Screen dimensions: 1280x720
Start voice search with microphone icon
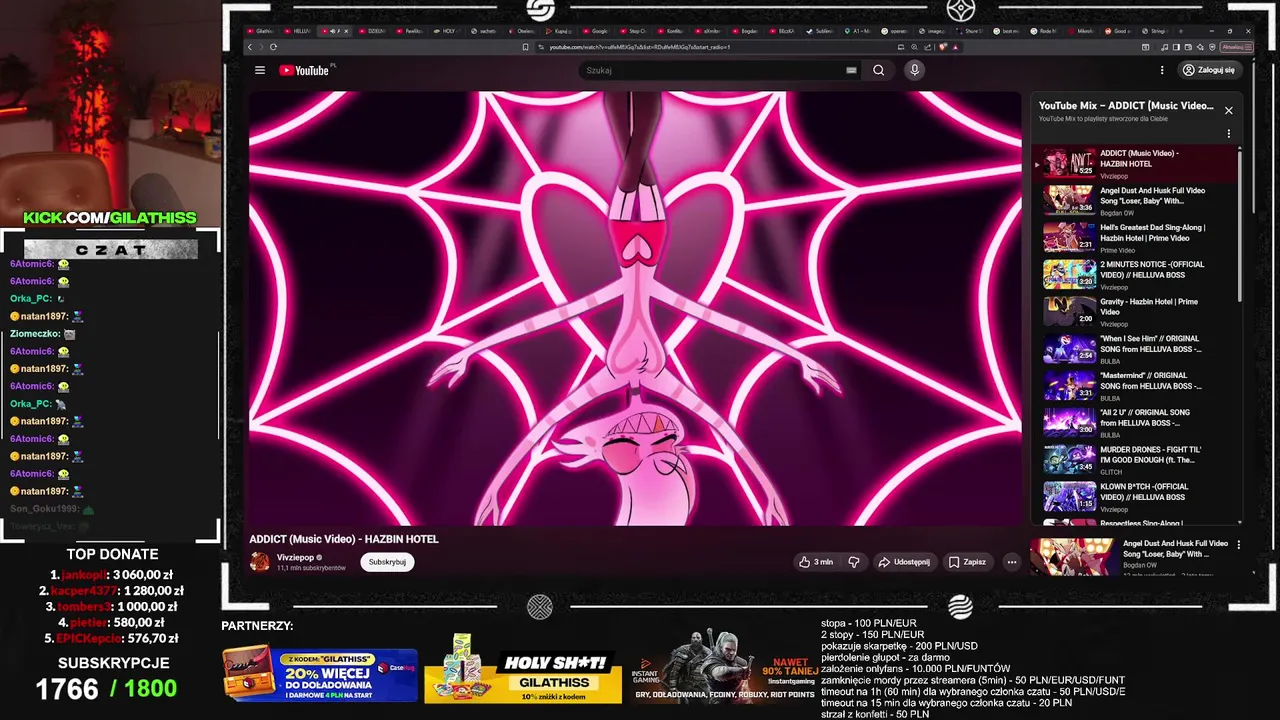[914, 70]
